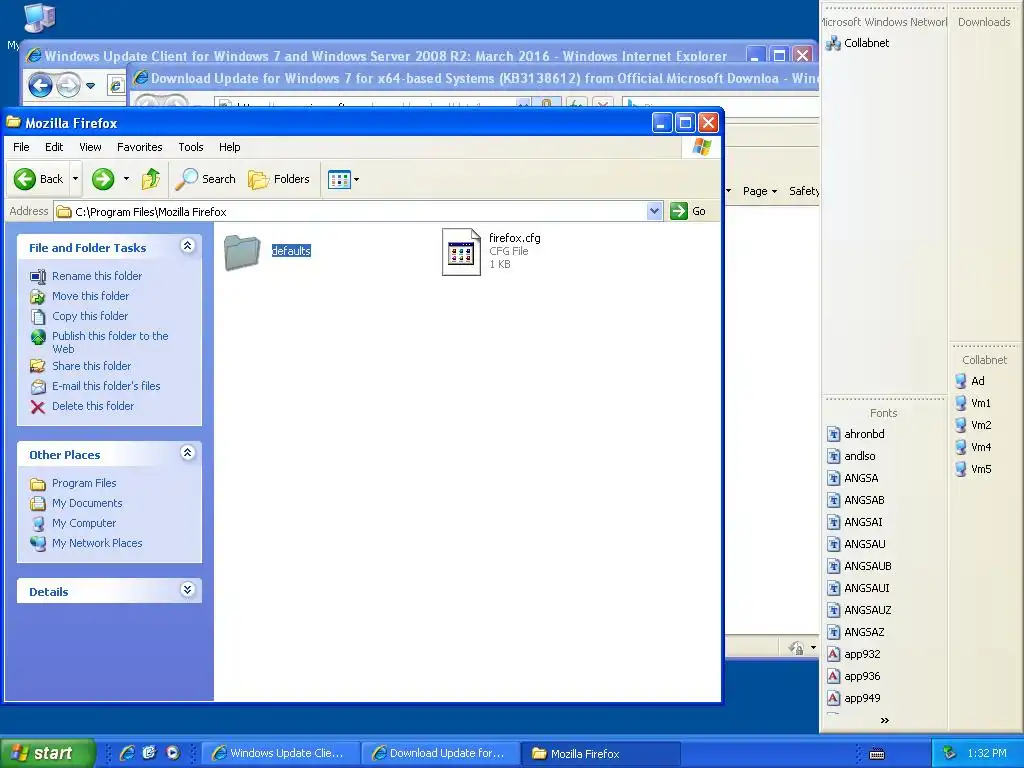Open the Back history dropdown arrow
This screenshot has height=768, width=1024.
tap(75, 179)
